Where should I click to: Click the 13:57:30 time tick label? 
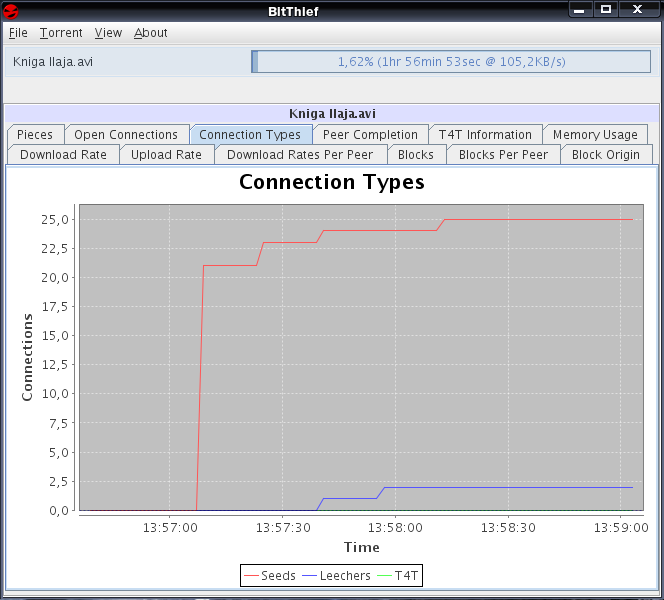(x=283, y=528)
